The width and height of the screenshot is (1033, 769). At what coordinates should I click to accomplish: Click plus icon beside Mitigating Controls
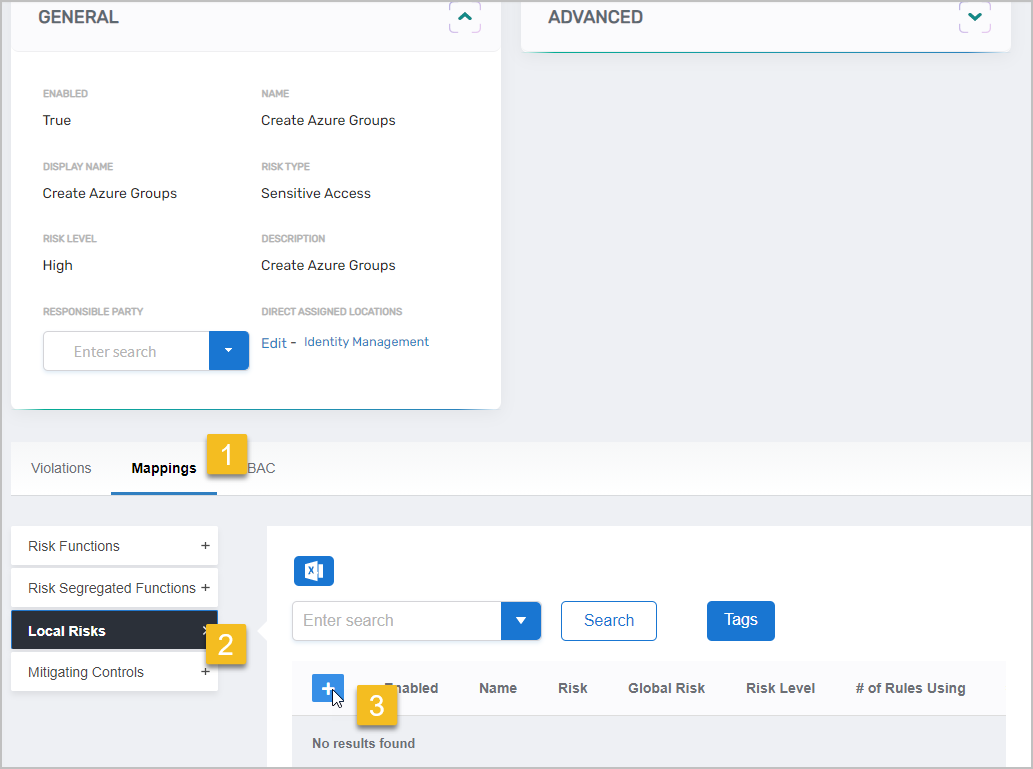205,672
